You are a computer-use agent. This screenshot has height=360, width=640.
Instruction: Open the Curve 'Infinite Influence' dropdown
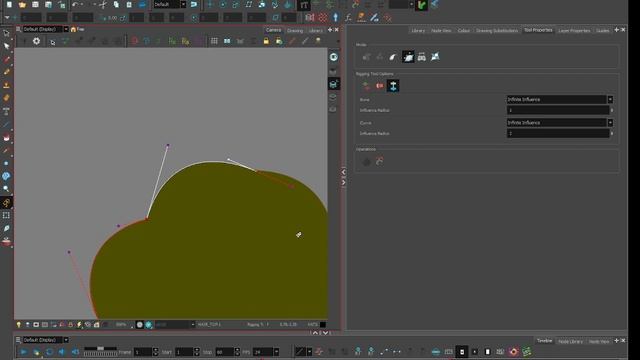pos(560,122)
